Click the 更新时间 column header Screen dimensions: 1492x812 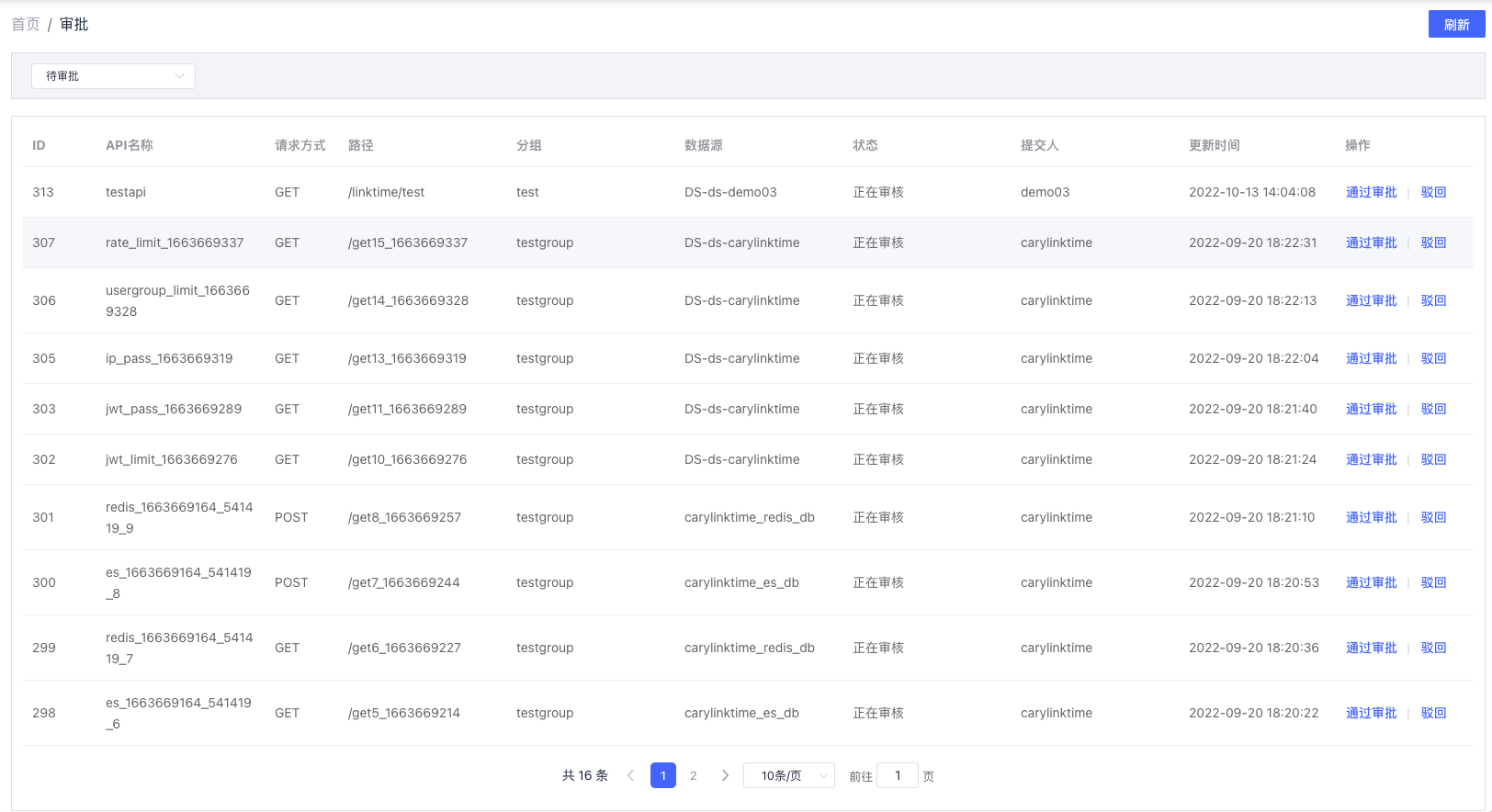point(1215,145)
